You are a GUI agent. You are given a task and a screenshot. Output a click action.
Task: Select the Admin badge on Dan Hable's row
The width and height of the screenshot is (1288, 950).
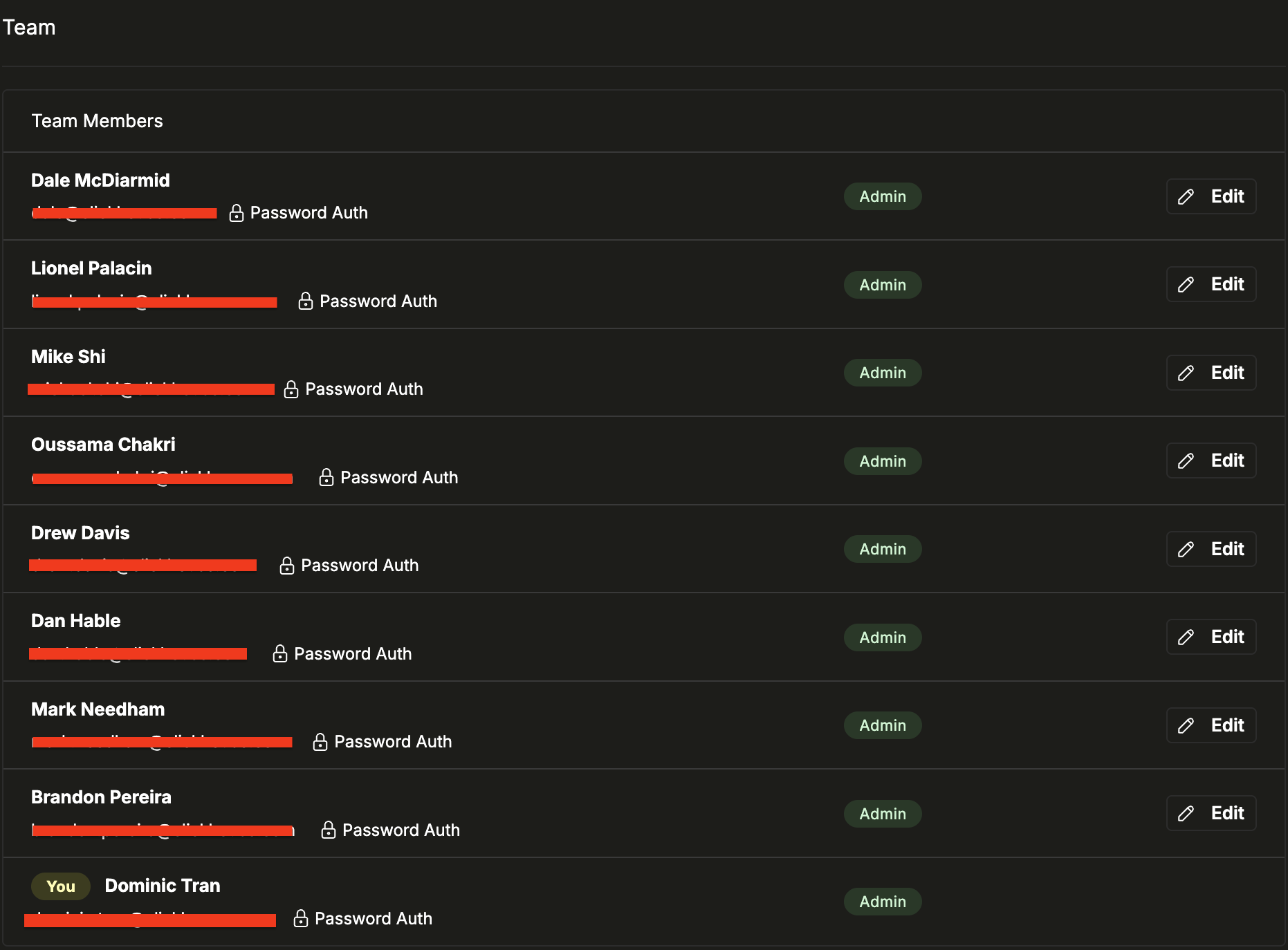882,637
